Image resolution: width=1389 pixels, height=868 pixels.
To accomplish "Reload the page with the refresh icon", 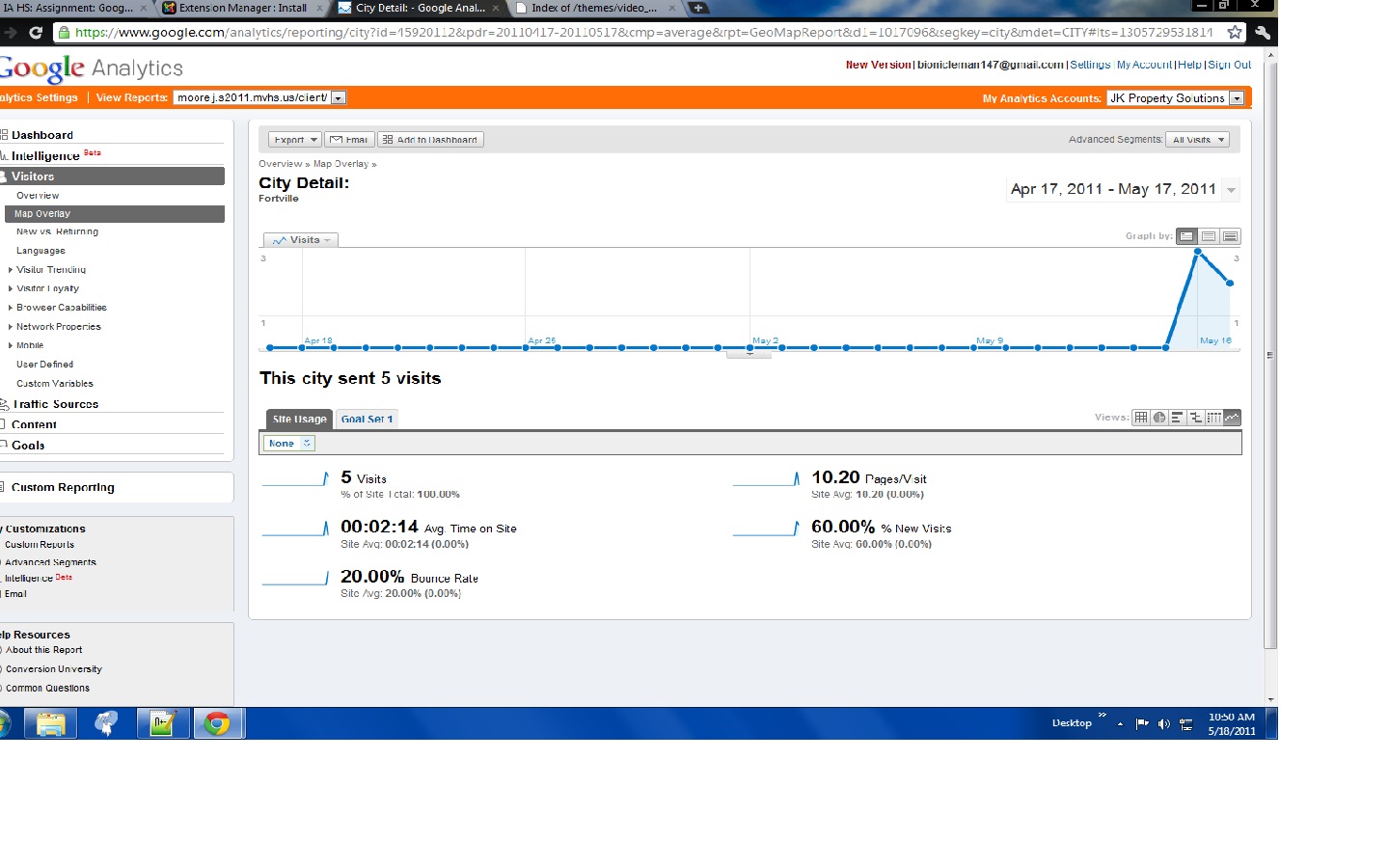I will (36, 32).
